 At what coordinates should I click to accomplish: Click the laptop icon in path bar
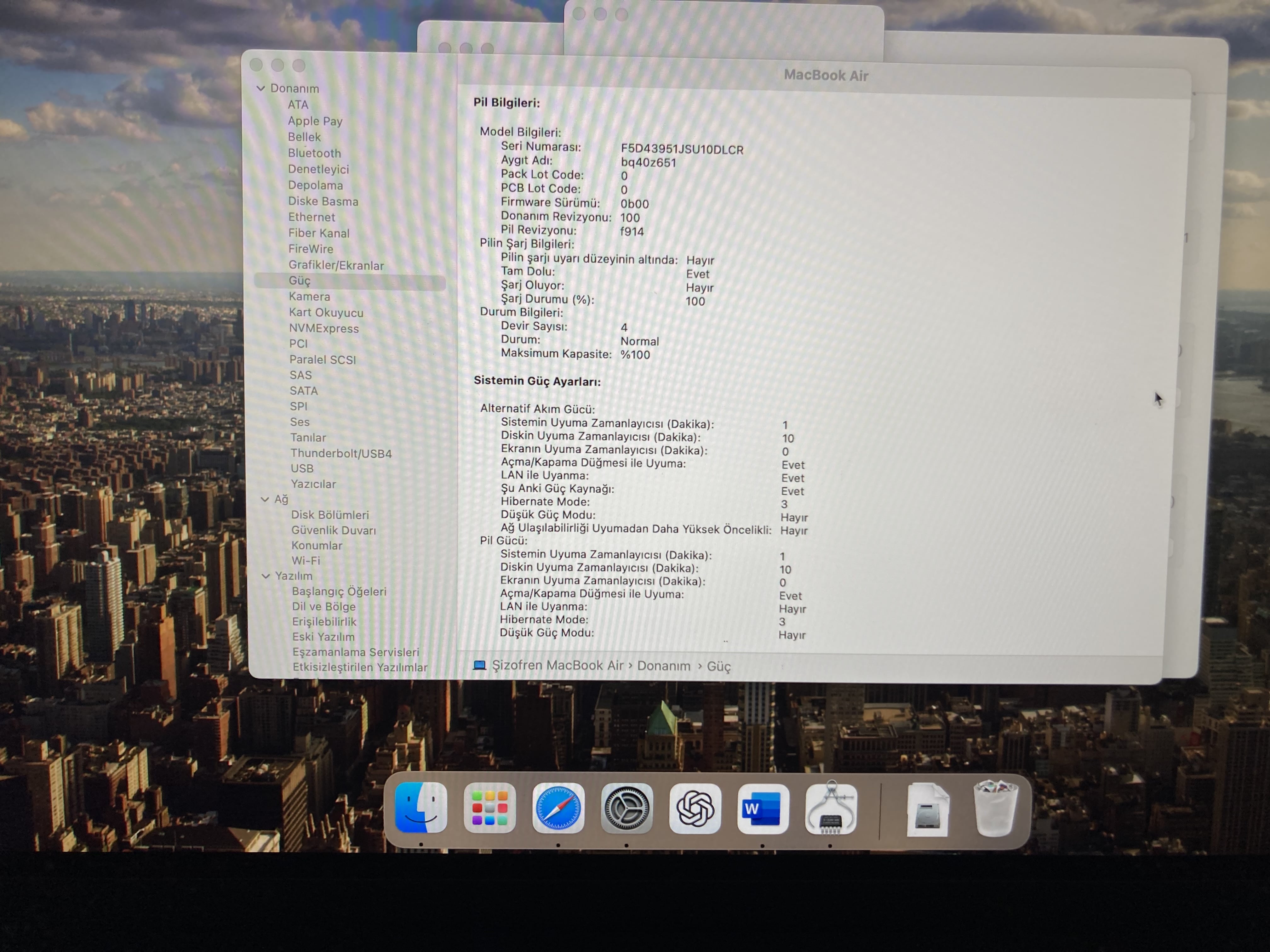(479, 665)
